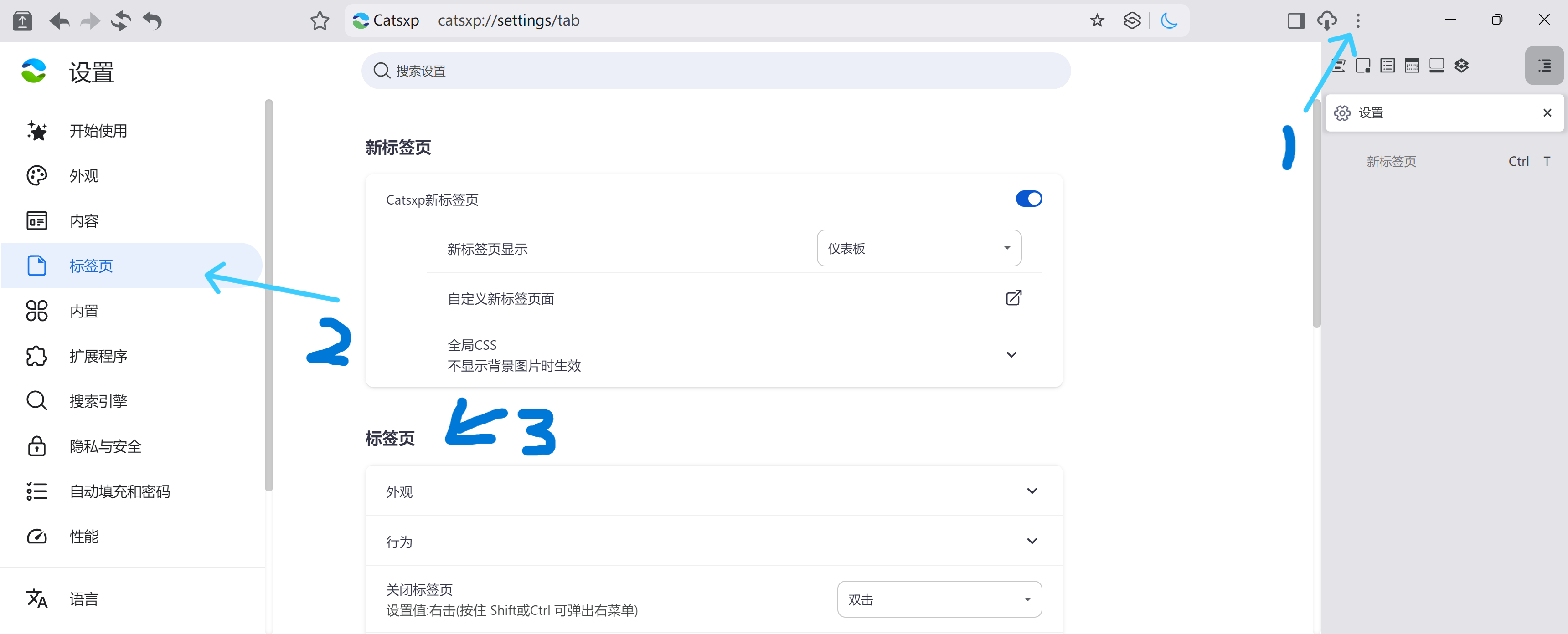This screenshot has width=1568, height=634.
Task: Open 隐私与安全 settings section
Action: point(132,446)
